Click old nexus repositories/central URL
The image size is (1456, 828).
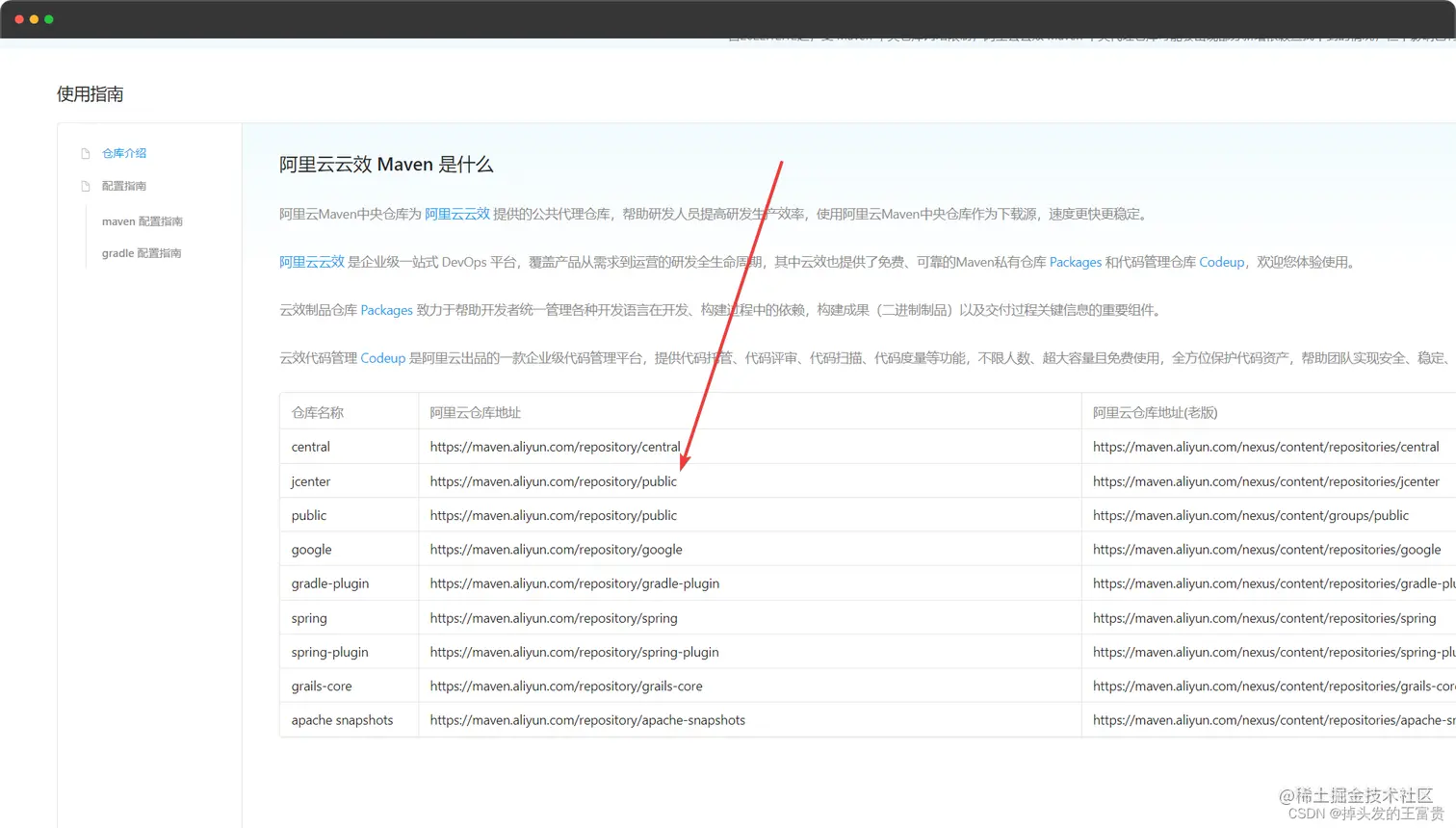coord(1266,447)
